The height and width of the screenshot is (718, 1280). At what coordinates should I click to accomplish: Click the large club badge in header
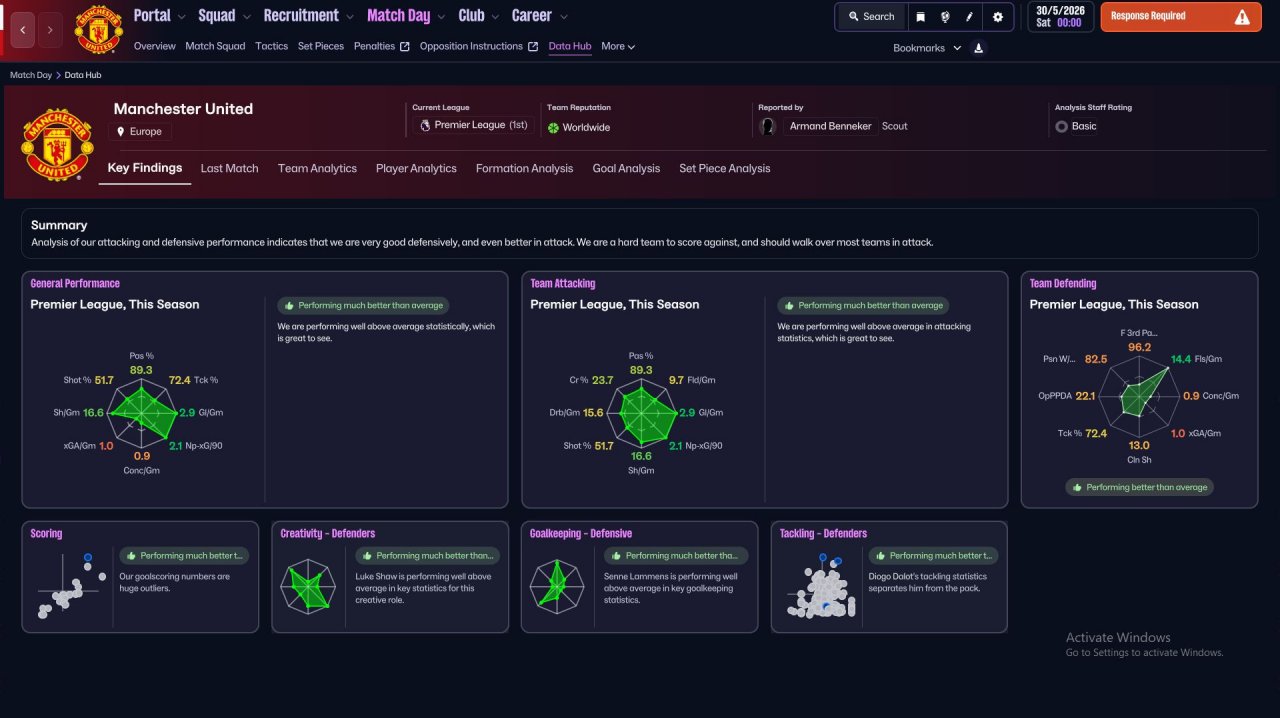56,143
